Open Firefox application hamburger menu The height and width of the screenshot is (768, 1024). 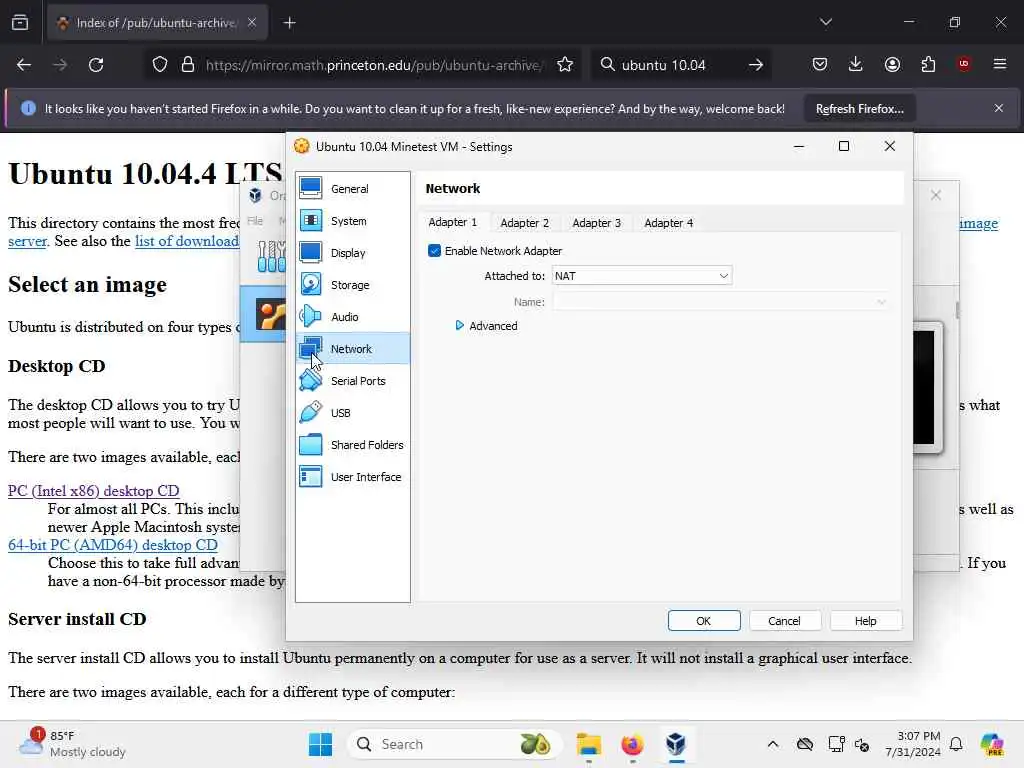1000,64
